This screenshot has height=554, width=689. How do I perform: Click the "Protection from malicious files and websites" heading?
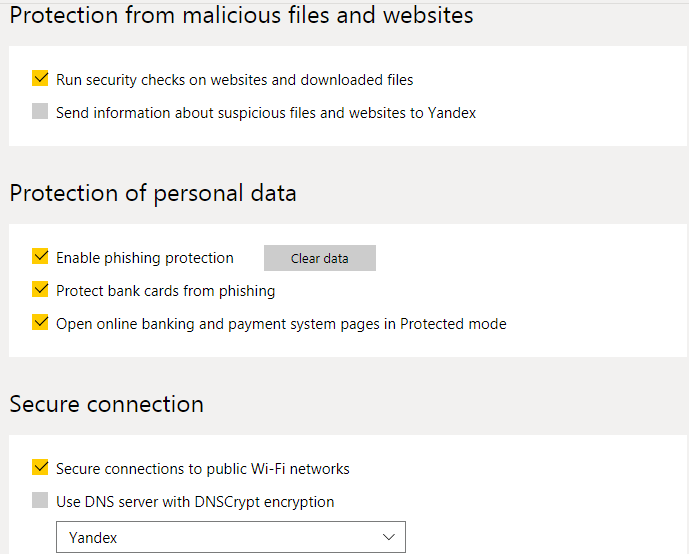(x=241, y=16)
